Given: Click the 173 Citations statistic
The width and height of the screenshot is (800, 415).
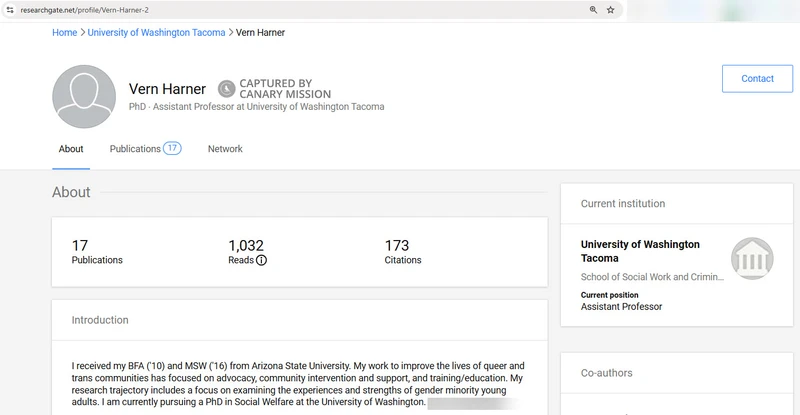Looking at the screenshot, I should (403, 252).
